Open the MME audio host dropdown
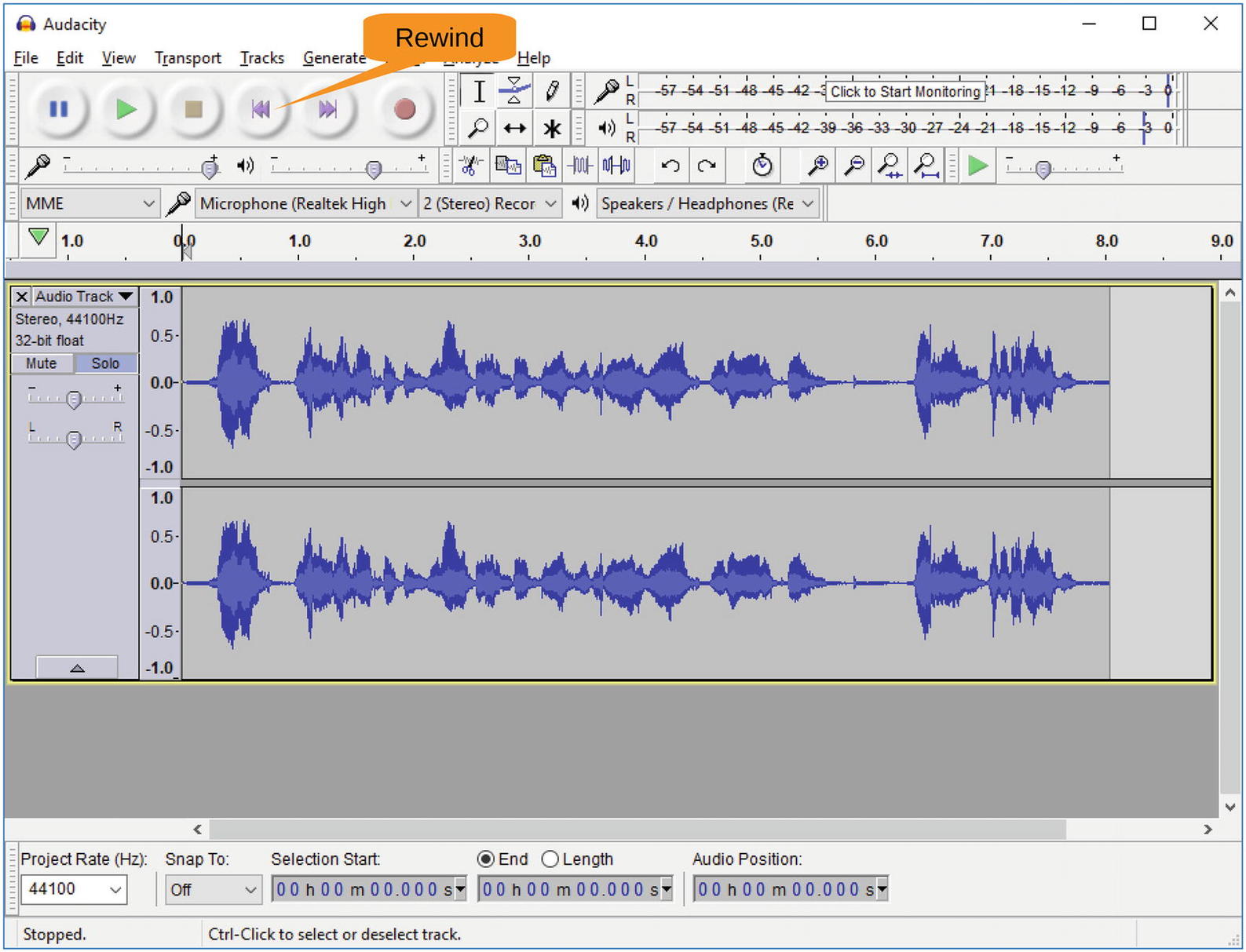The width and height of the screenshot is (1246, 952). (90, 204)
